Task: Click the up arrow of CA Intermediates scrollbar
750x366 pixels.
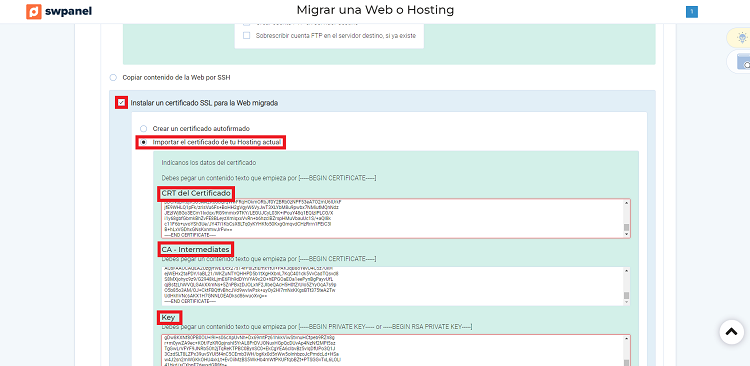Action: (x=627, y=271)
